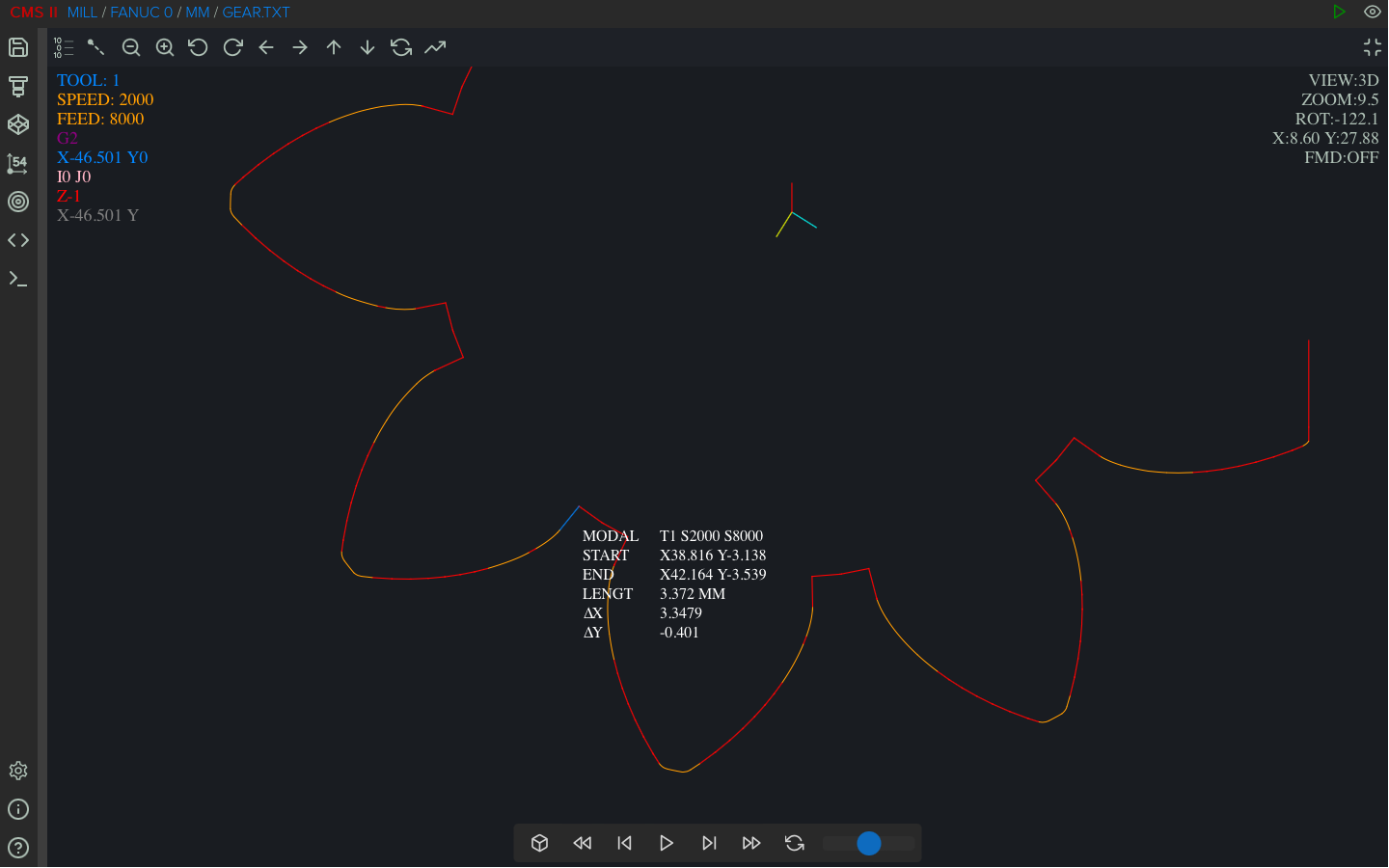The height and width of the screenshot is (868, 1389).
Task: Click the 'VIEW:3D' status text
Action: (1344, 80)
